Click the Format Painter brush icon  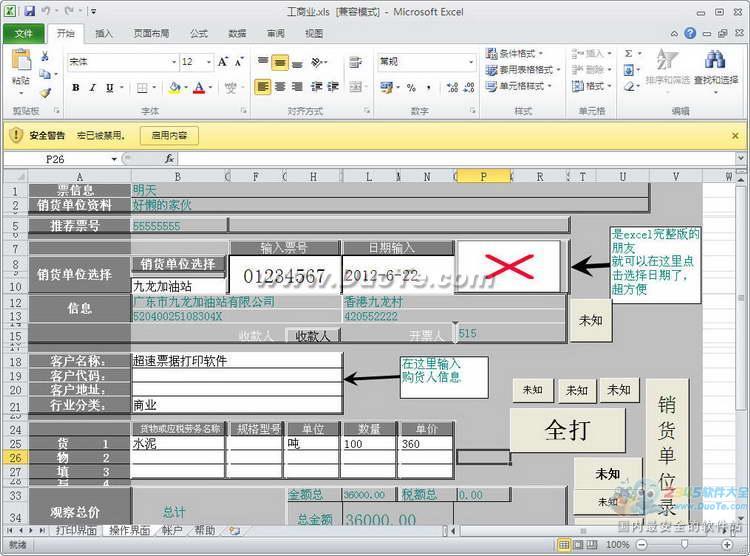pos(45,92)
